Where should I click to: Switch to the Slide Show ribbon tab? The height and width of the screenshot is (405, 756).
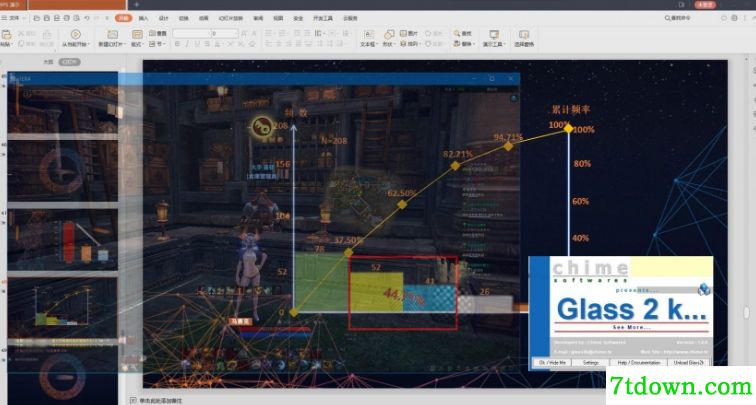tap(230, 18)
